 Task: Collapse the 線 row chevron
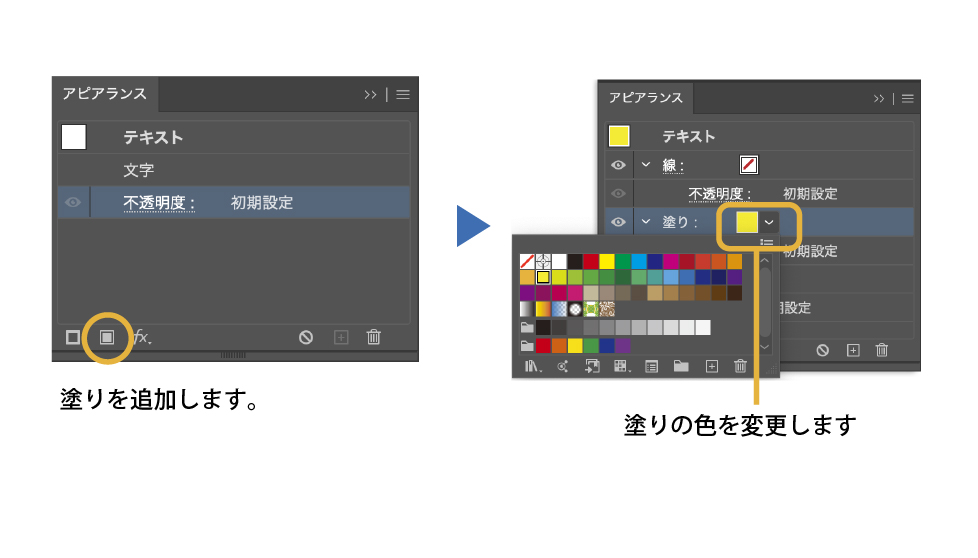tap(646, 165)
